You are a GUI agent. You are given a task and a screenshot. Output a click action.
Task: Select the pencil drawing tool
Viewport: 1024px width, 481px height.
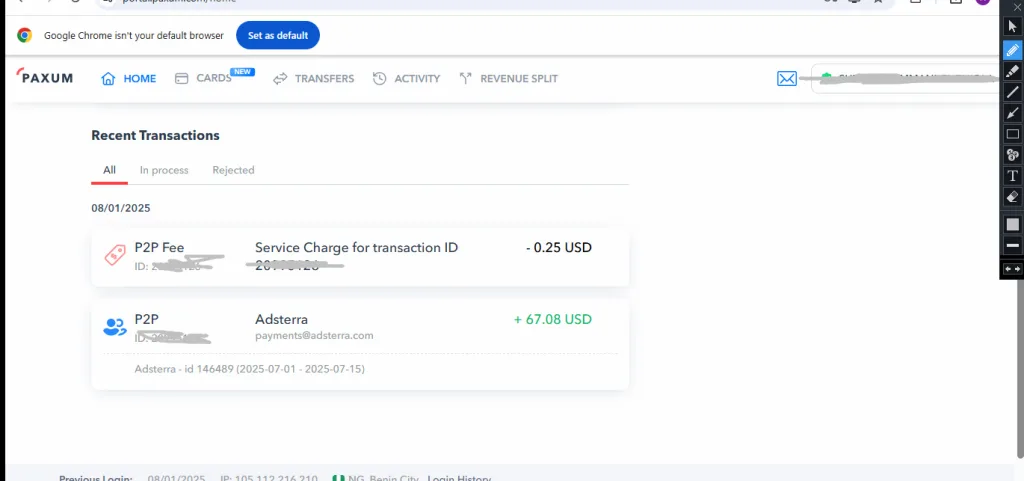click(1012, 50)
